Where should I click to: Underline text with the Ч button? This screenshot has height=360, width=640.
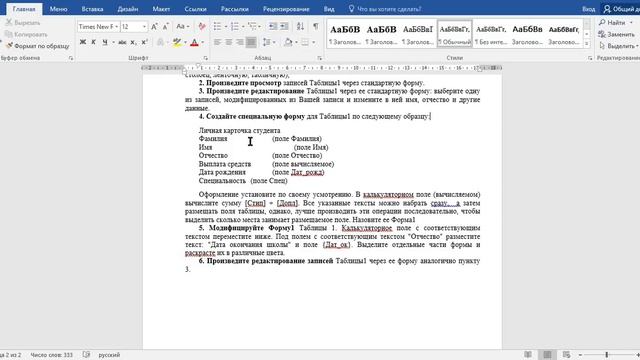[x=105, y=42]
